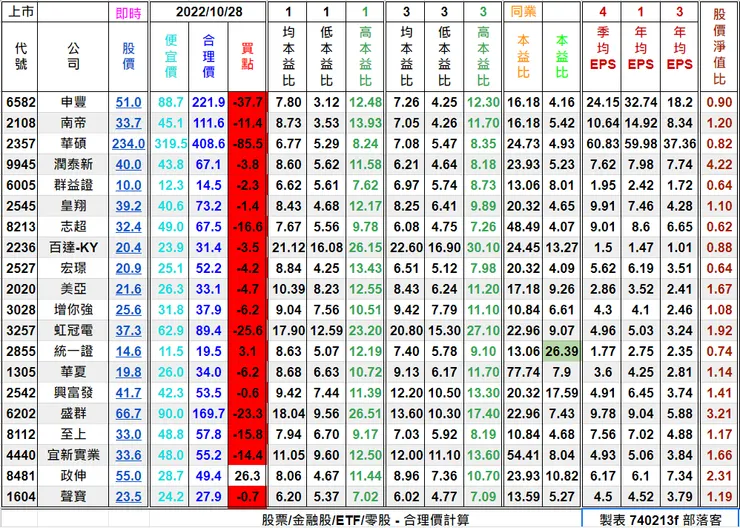740x528 pixels.
Task: Select the 3年均 EPS 37.36 cell
Action: coord(679,144)
